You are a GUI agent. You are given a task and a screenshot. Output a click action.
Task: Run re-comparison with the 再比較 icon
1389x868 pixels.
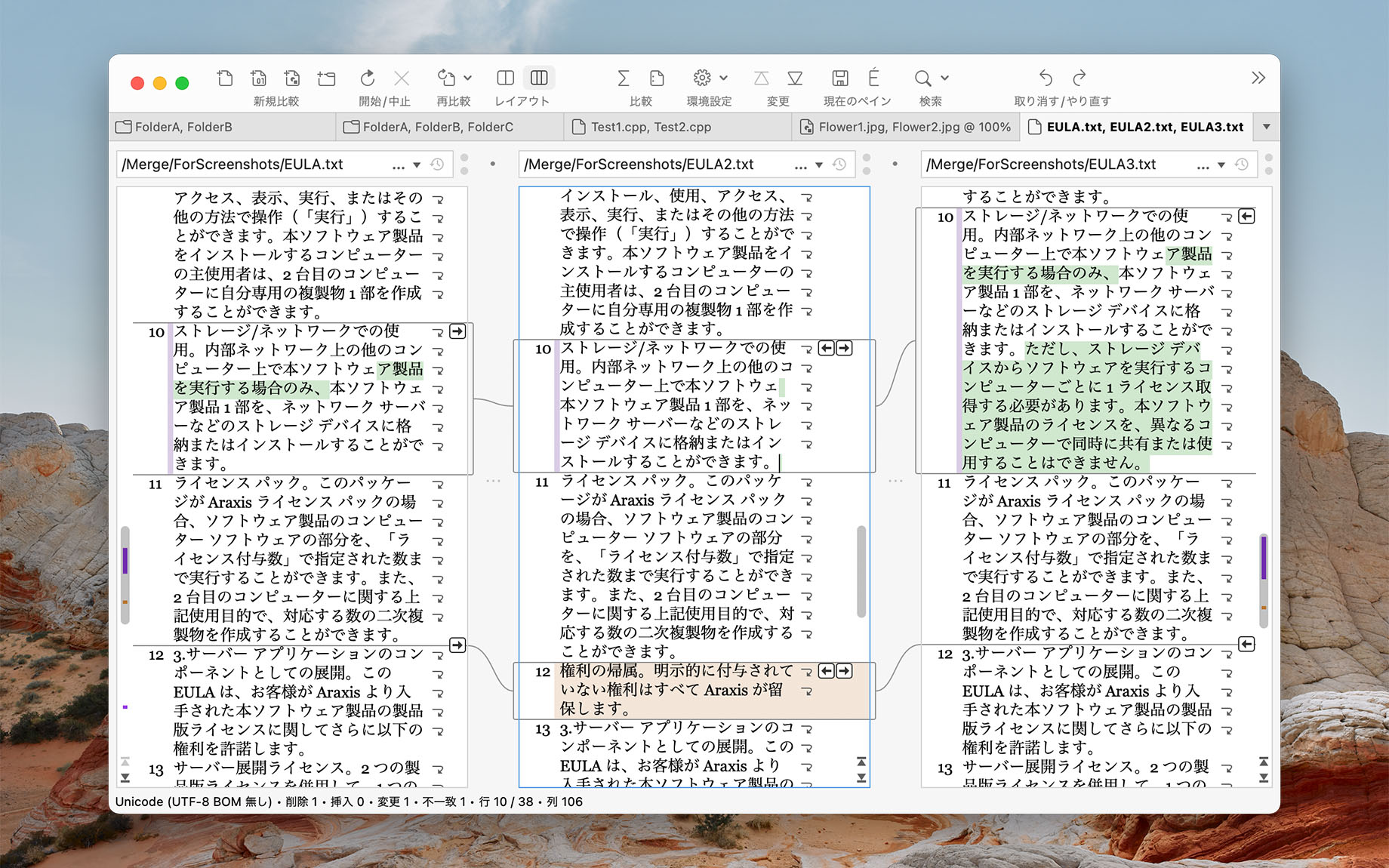[x=446, y=76]
